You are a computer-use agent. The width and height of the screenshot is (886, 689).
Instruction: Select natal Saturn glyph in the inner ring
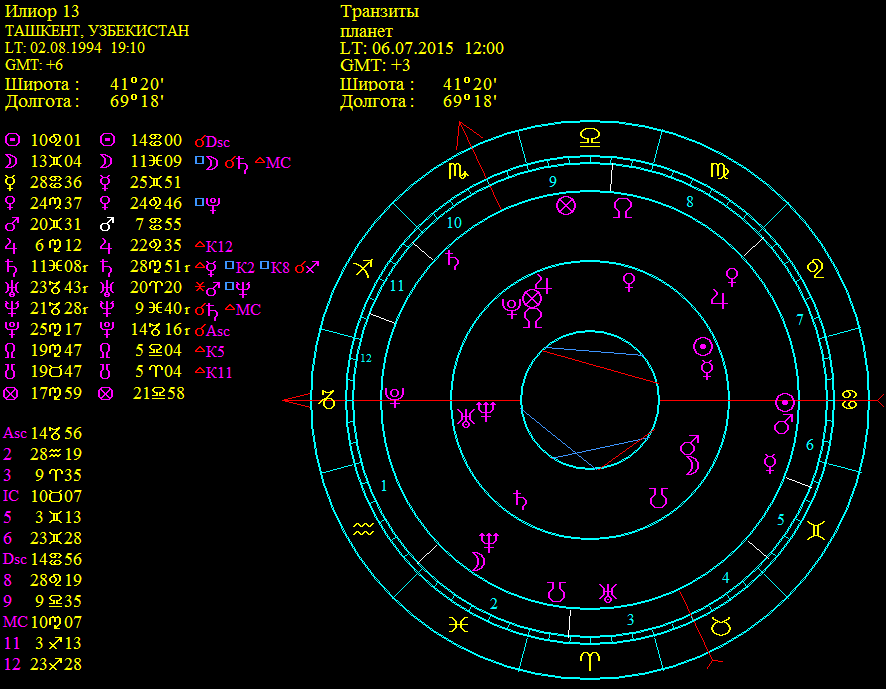coord(520,499)
